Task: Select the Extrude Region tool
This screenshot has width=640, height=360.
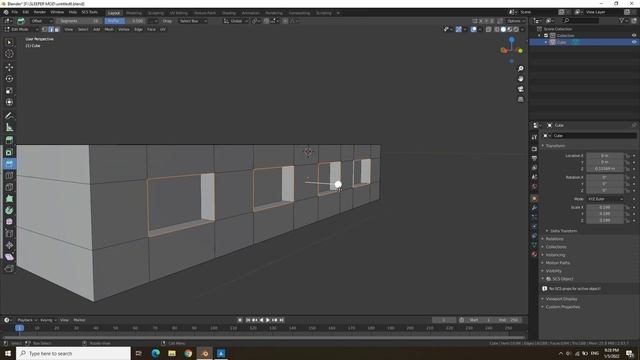Action: (x=9, y=140)
